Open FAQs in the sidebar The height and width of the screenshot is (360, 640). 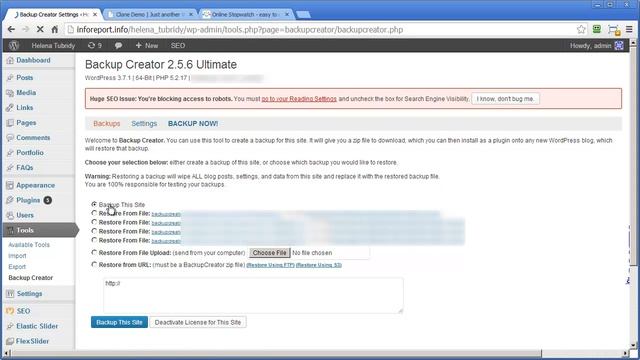coord(24,168)
